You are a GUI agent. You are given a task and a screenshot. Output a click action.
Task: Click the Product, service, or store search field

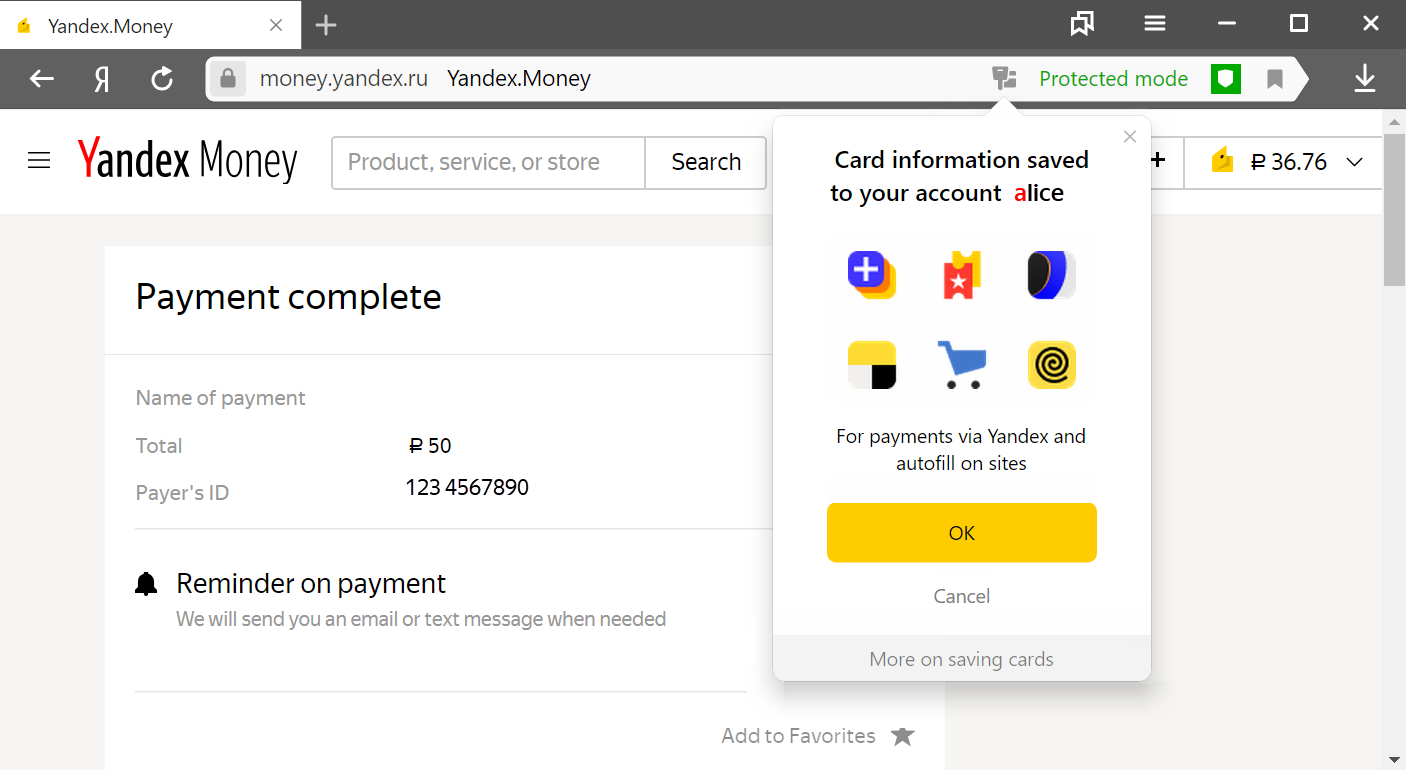point(489,162)
